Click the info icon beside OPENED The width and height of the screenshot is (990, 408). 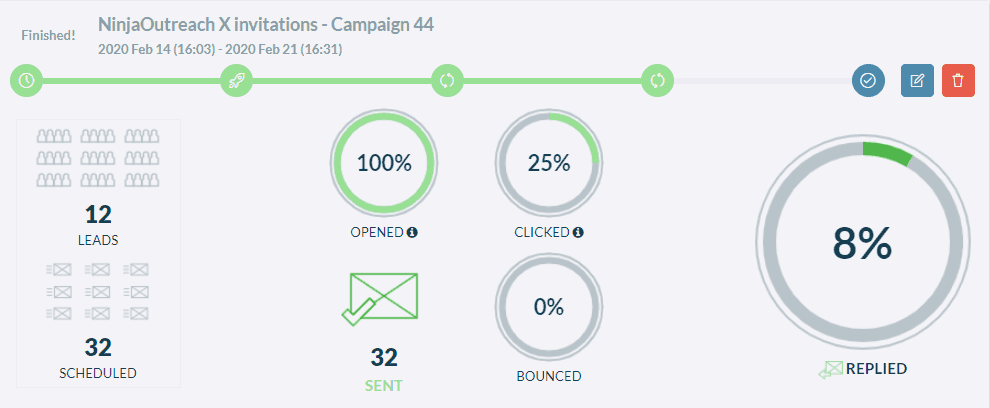(x=412, y=232)
